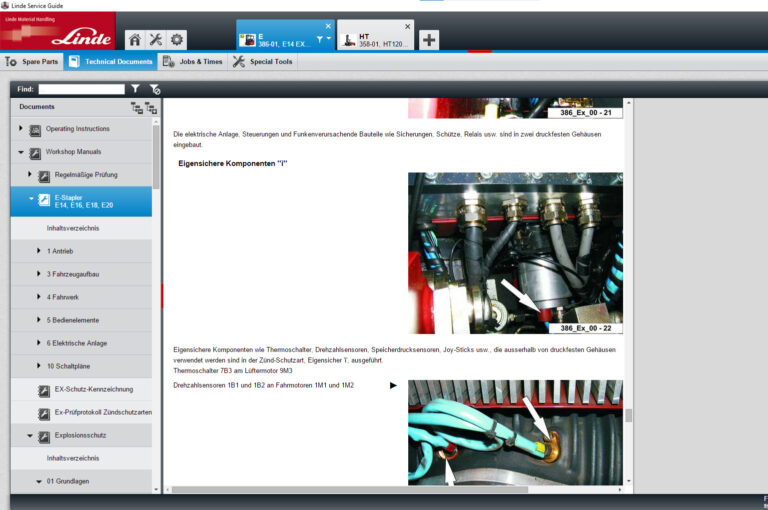Collapse E-Stapler E14, E16, E18, E20 node

[31, 199]
